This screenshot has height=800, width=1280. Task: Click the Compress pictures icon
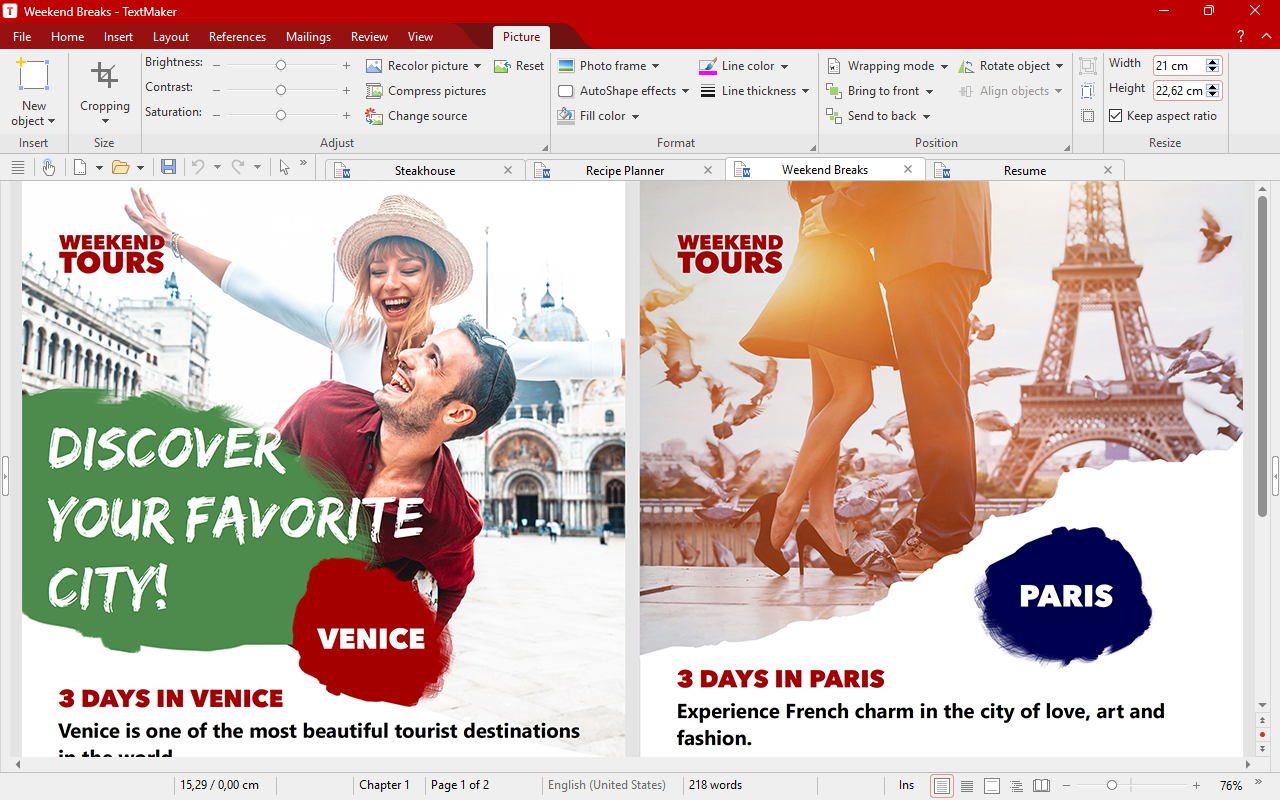[x=374, y=91]
